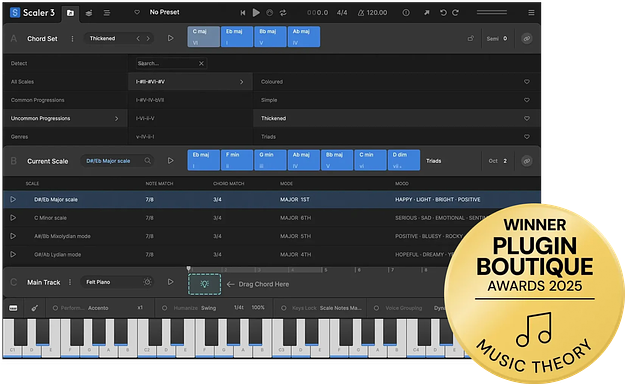Open the hamburger main menu
This screenshot has height=384, width=625.
pyautogui.click(x=531, y=13)
